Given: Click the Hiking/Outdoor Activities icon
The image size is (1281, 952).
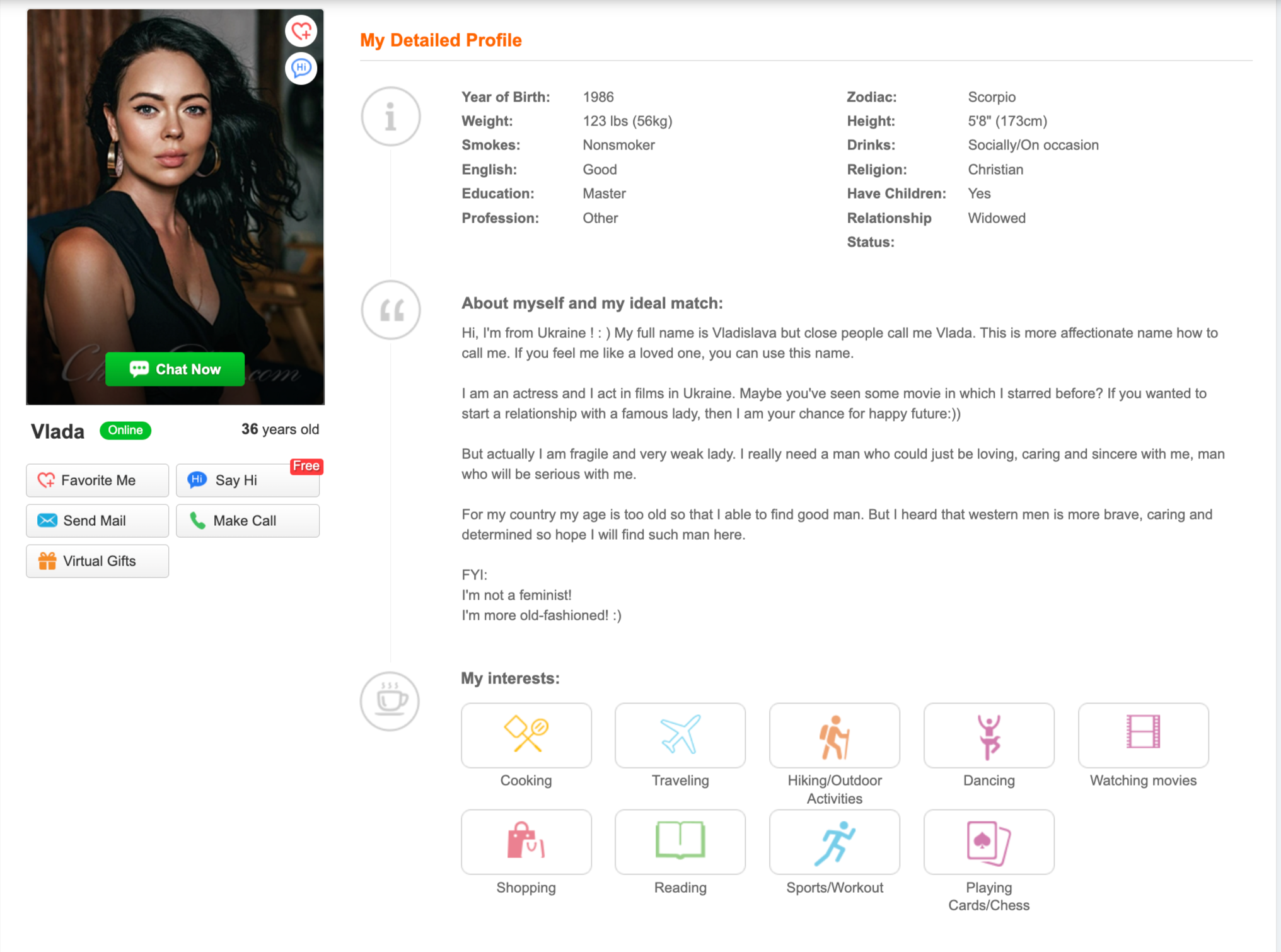Looking at the screenshot, I should 834,735.
